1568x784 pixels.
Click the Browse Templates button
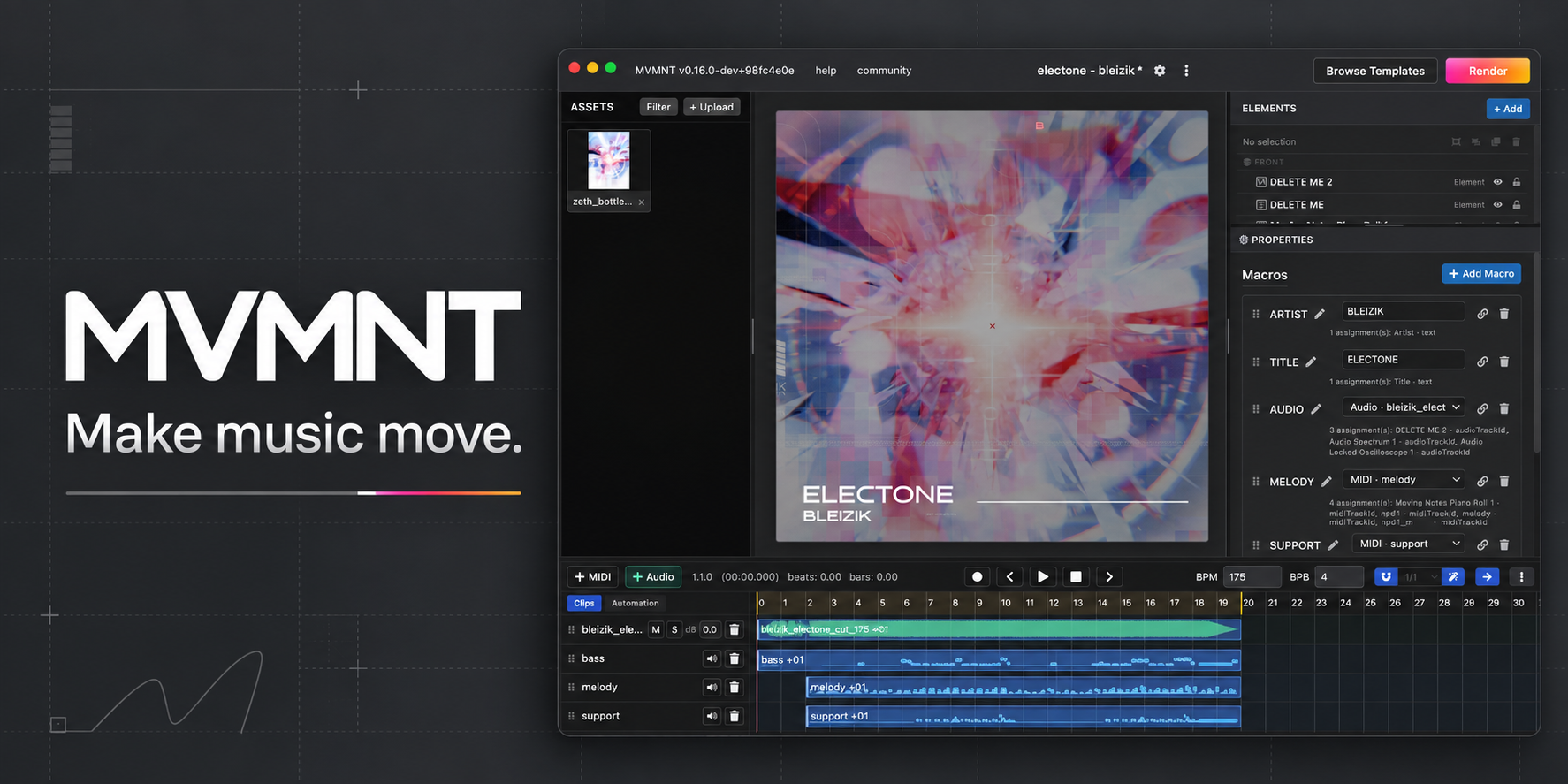(x=1375, y=71)
